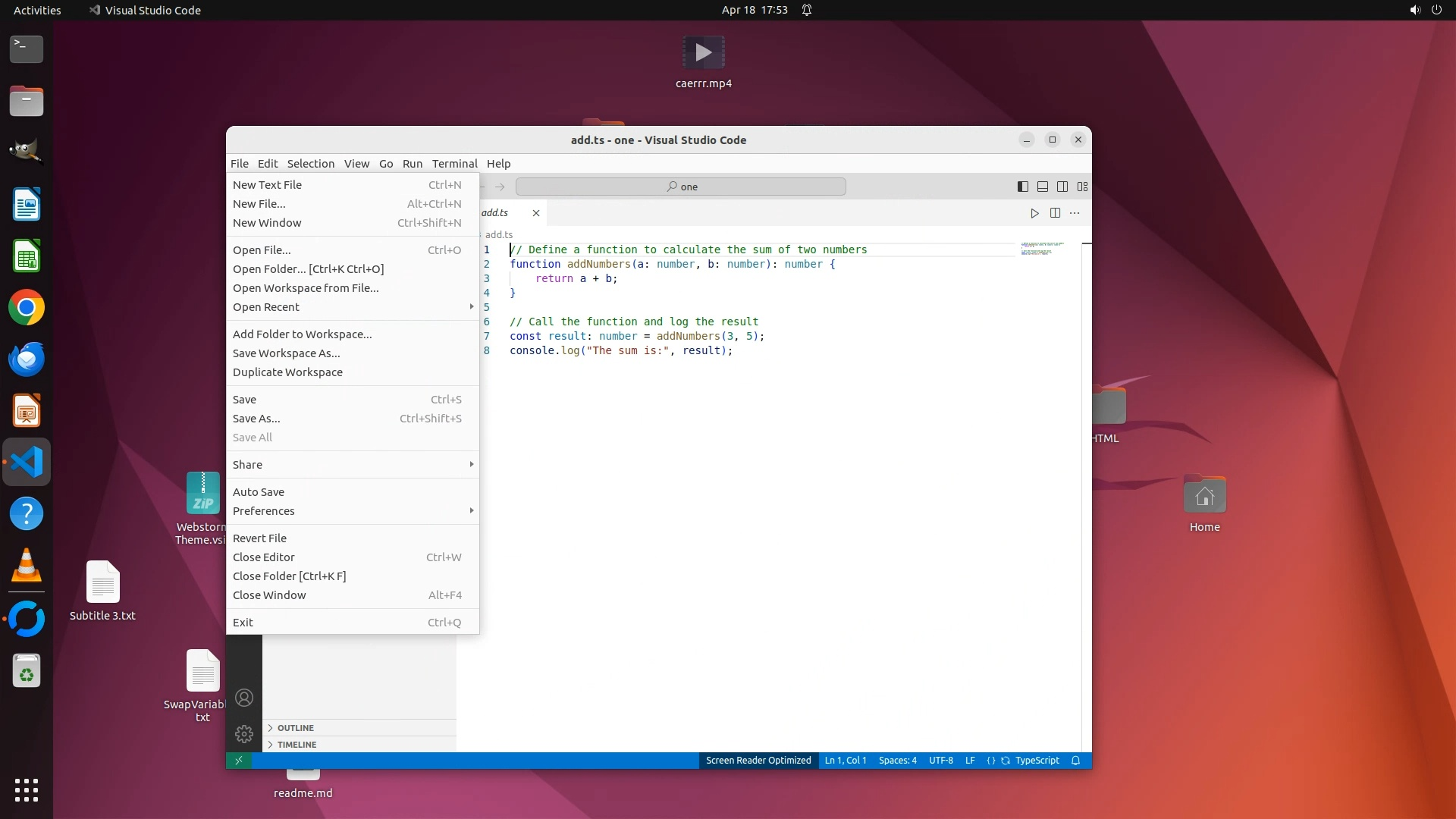1456x819 pixels.
Task: Click TypeScript language mode in status bar
Action: click(x=1037, y=761)
